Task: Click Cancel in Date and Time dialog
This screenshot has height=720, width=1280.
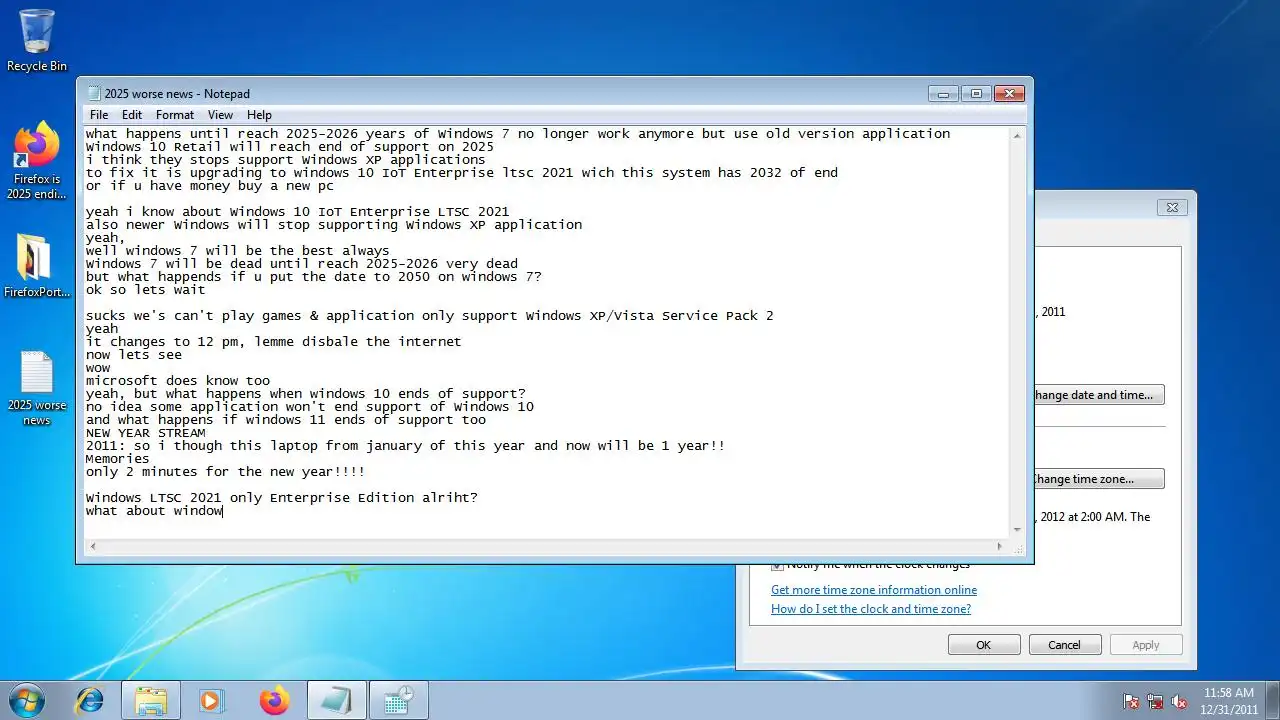Action: [x=1065, y=645]
